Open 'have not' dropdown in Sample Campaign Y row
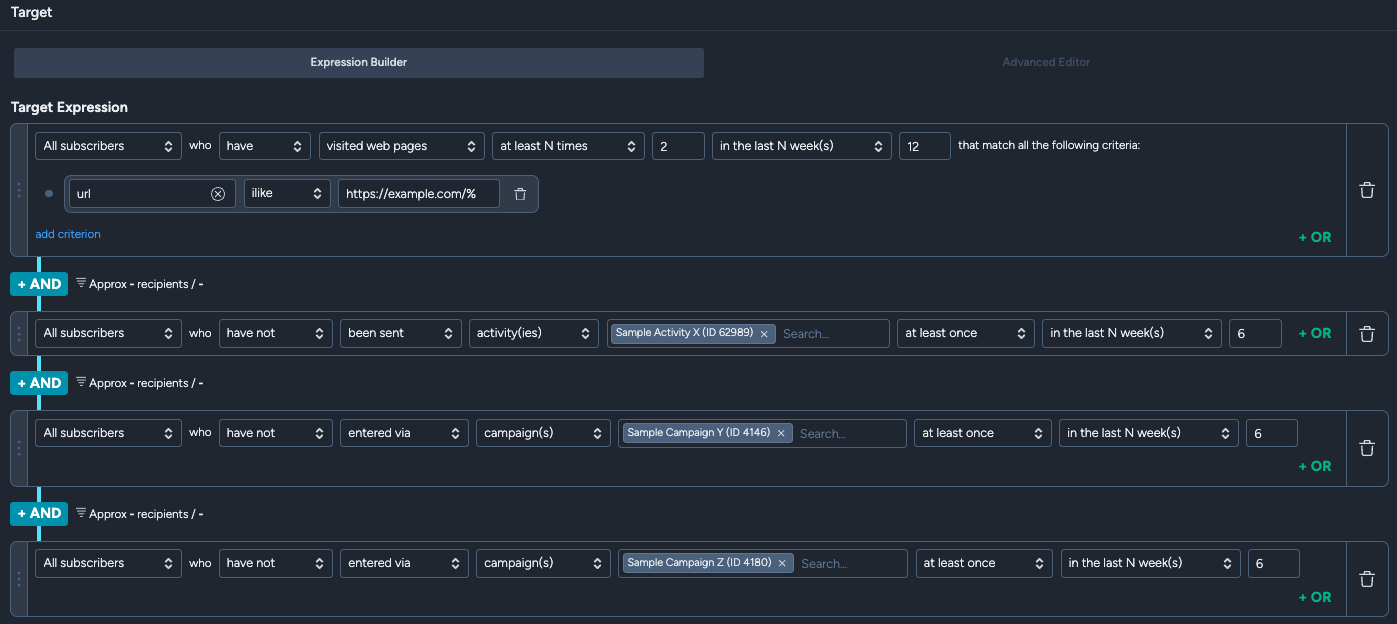 click(276, 433)
